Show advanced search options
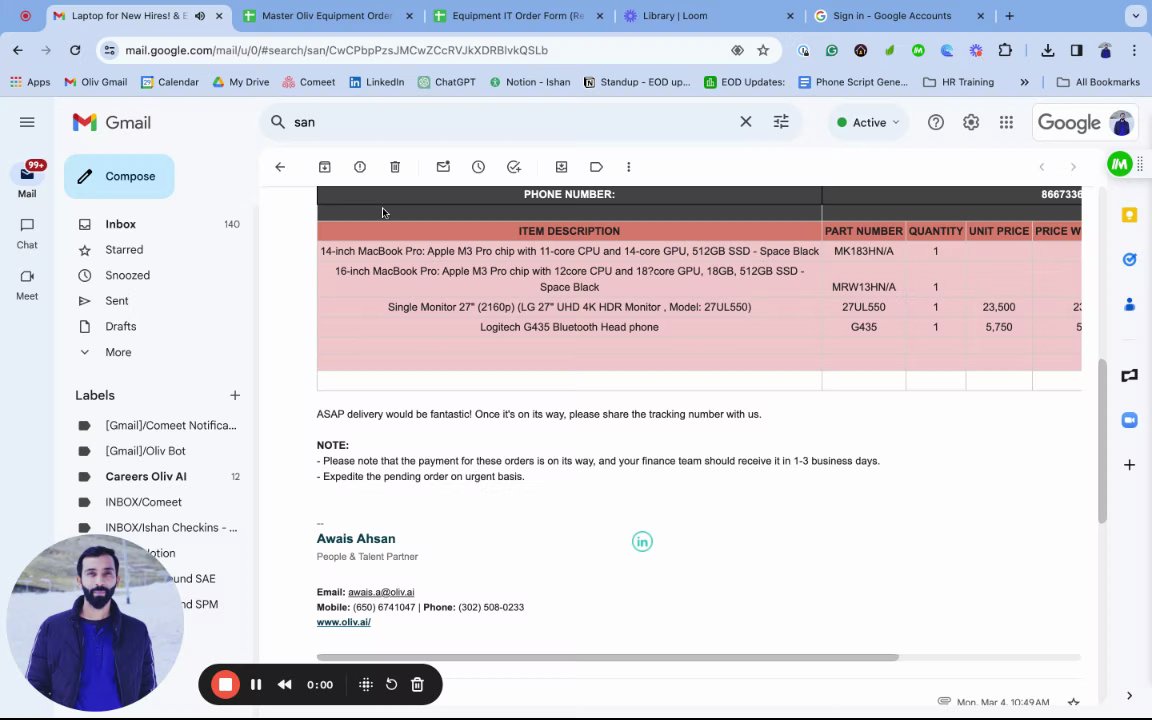This screenshot has height=720, width=1152. click(x=781, y=122)
